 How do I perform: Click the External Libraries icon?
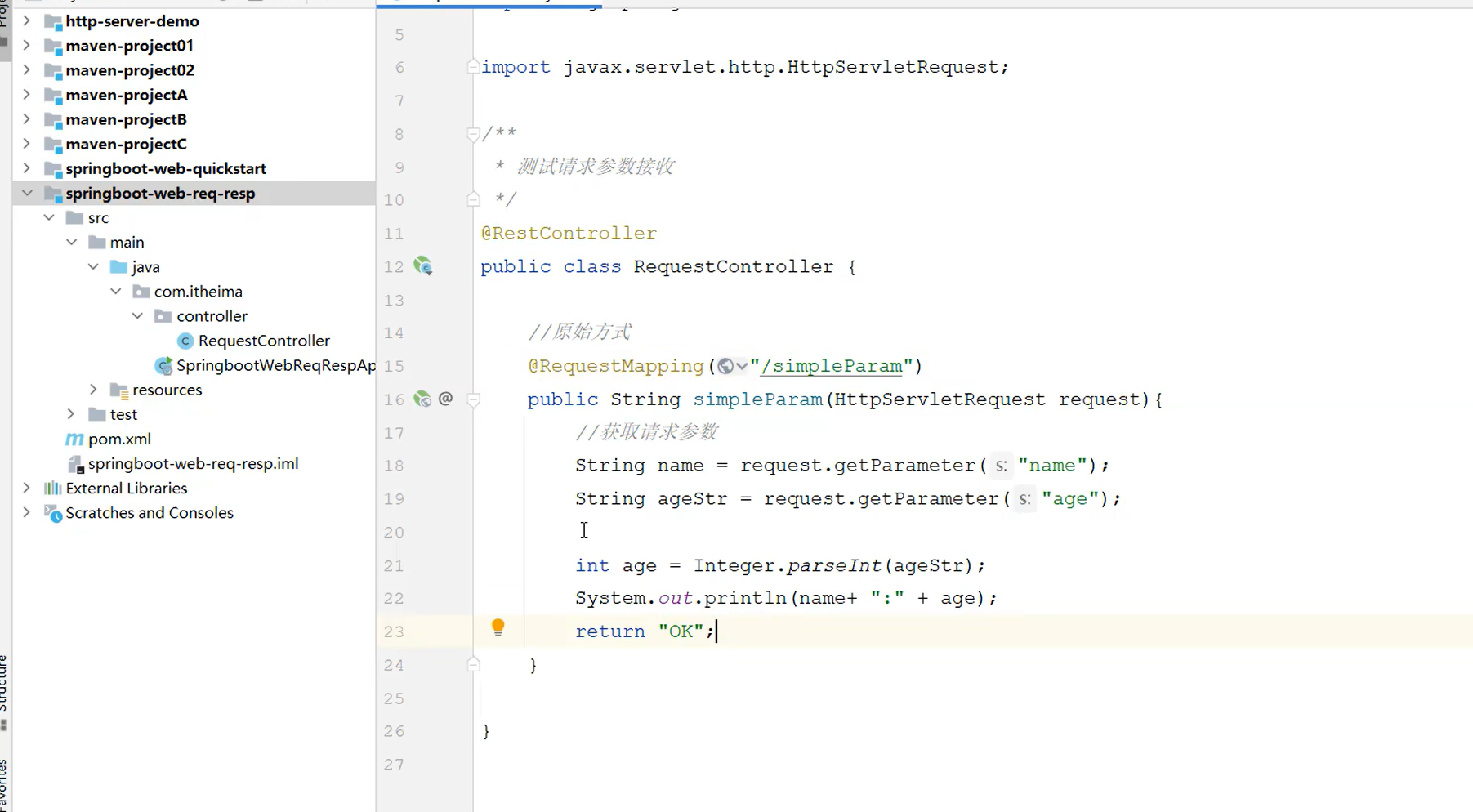(52, 488)
